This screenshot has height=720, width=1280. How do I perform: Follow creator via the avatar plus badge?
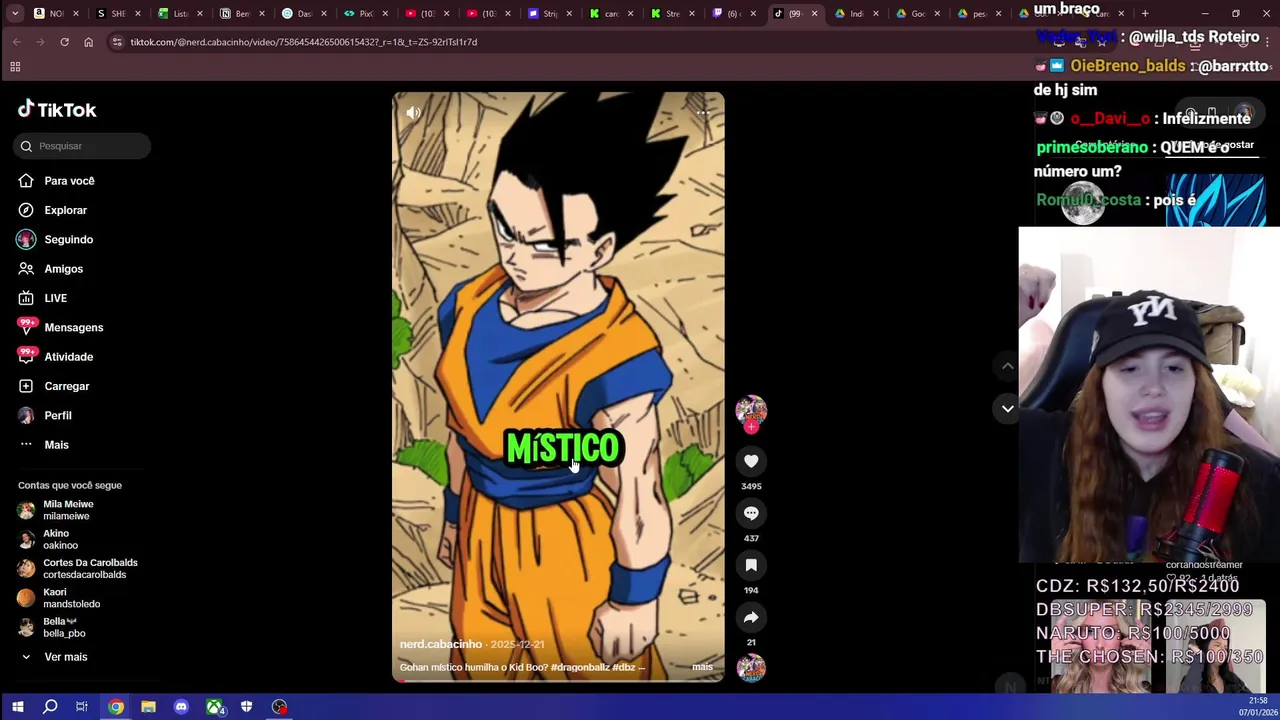point(751,427)
